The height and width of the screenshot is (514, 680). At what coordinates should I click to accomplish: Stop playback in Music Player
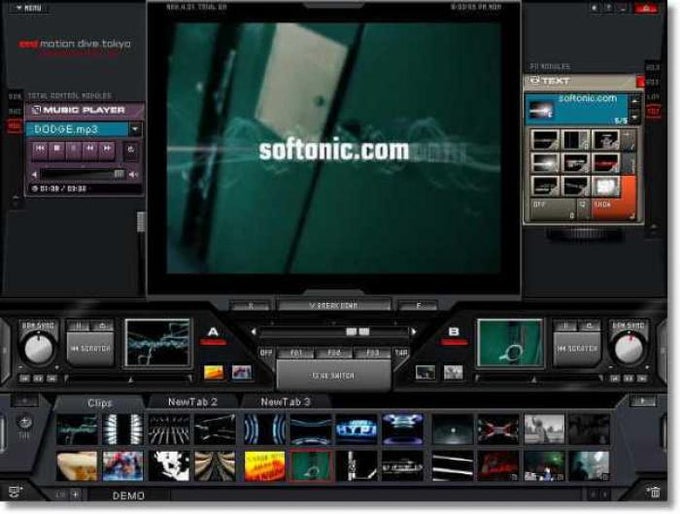(57, 148)
